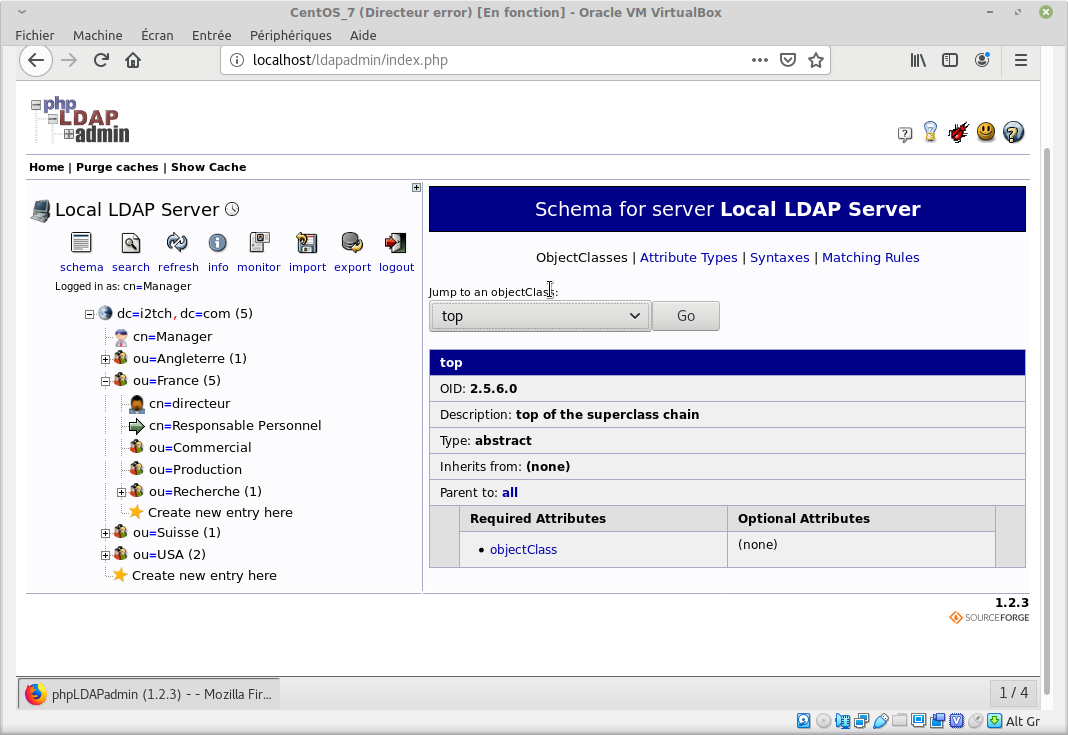
Task: Open the help question mark icon
Action: click(1013, 132)
